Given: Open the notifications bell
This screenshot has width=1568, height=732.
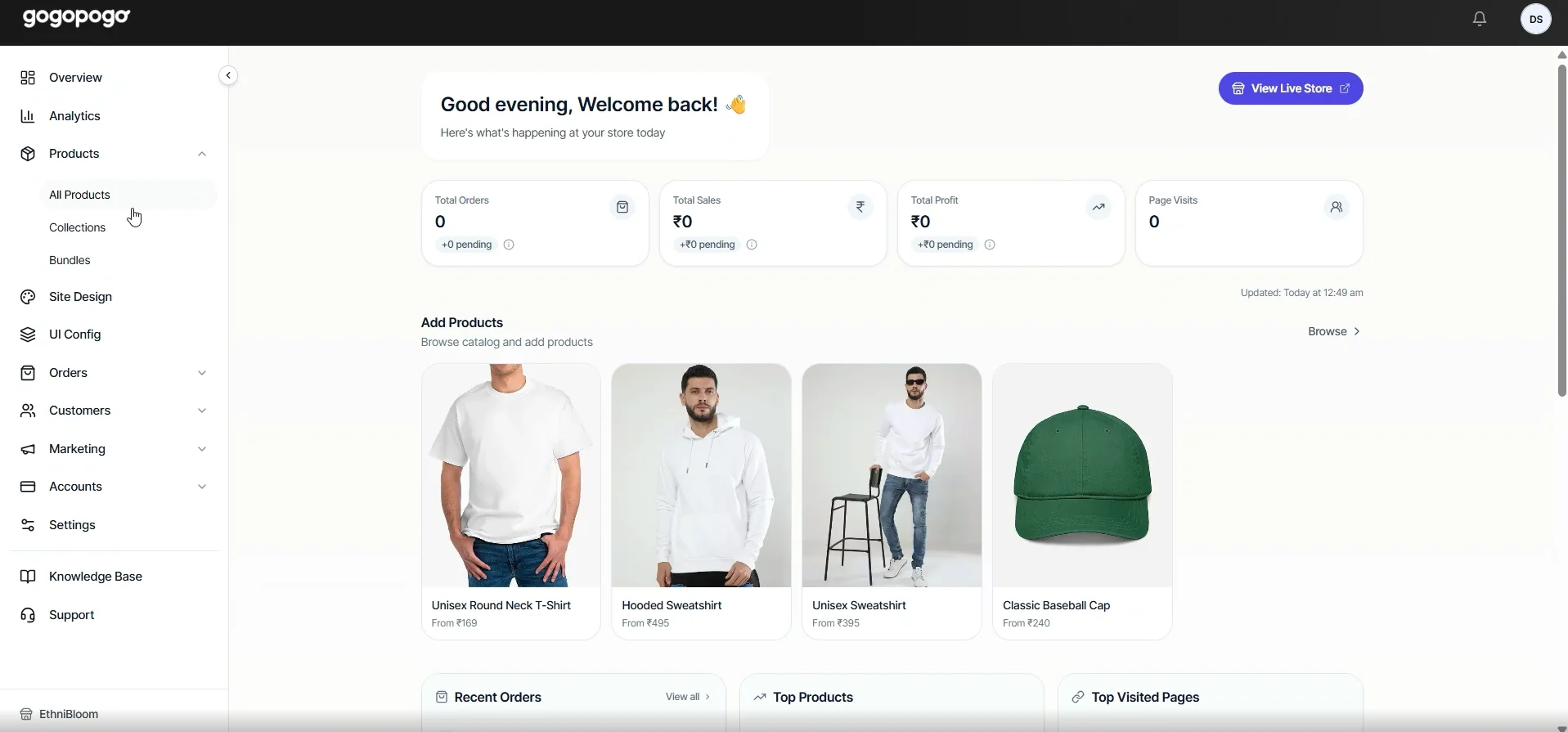Looking at the screenshot, I should point(1480,18).
